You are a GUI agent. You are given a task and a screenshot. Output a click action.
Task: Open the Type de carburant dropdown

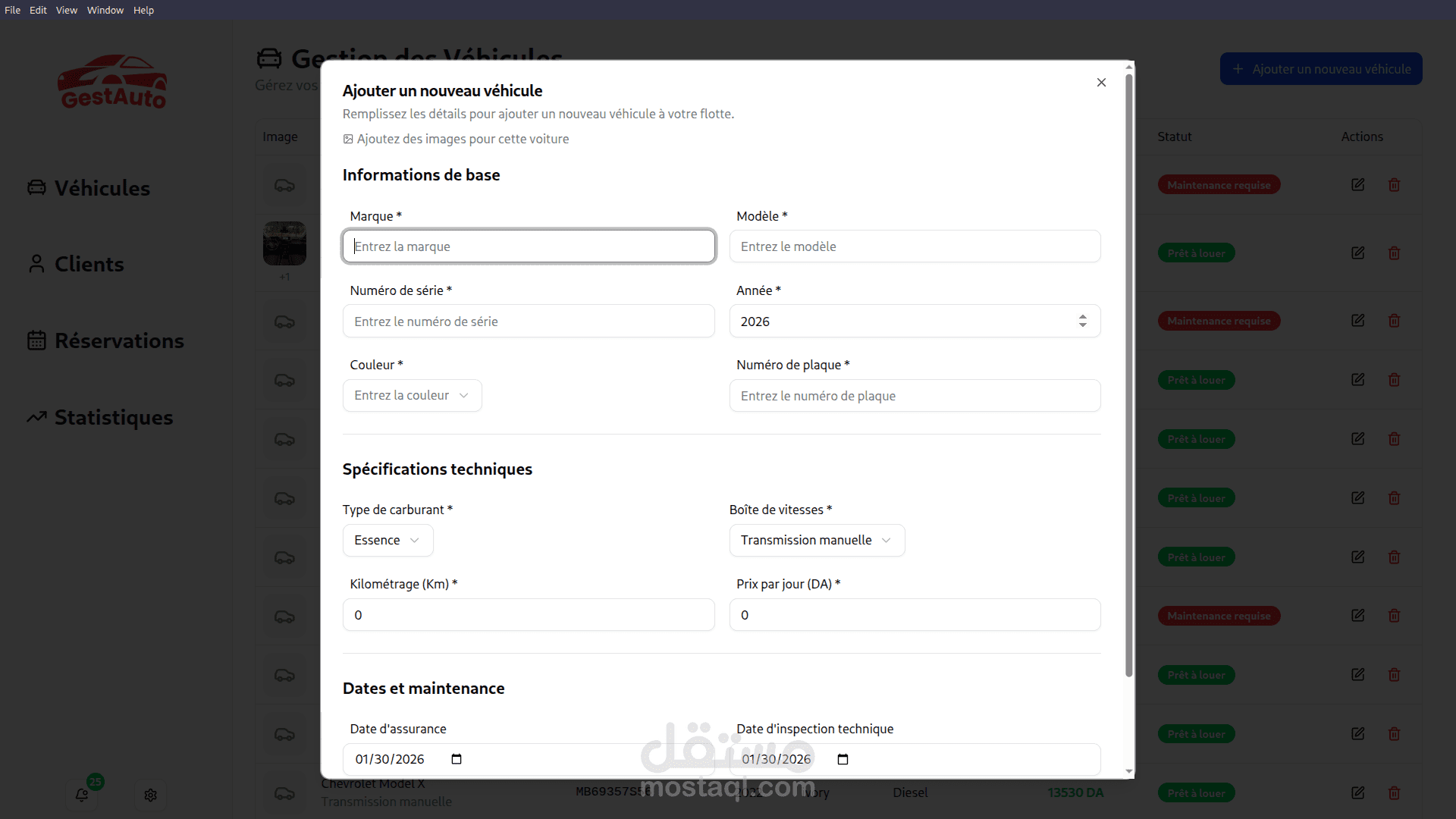pos(388,540)
